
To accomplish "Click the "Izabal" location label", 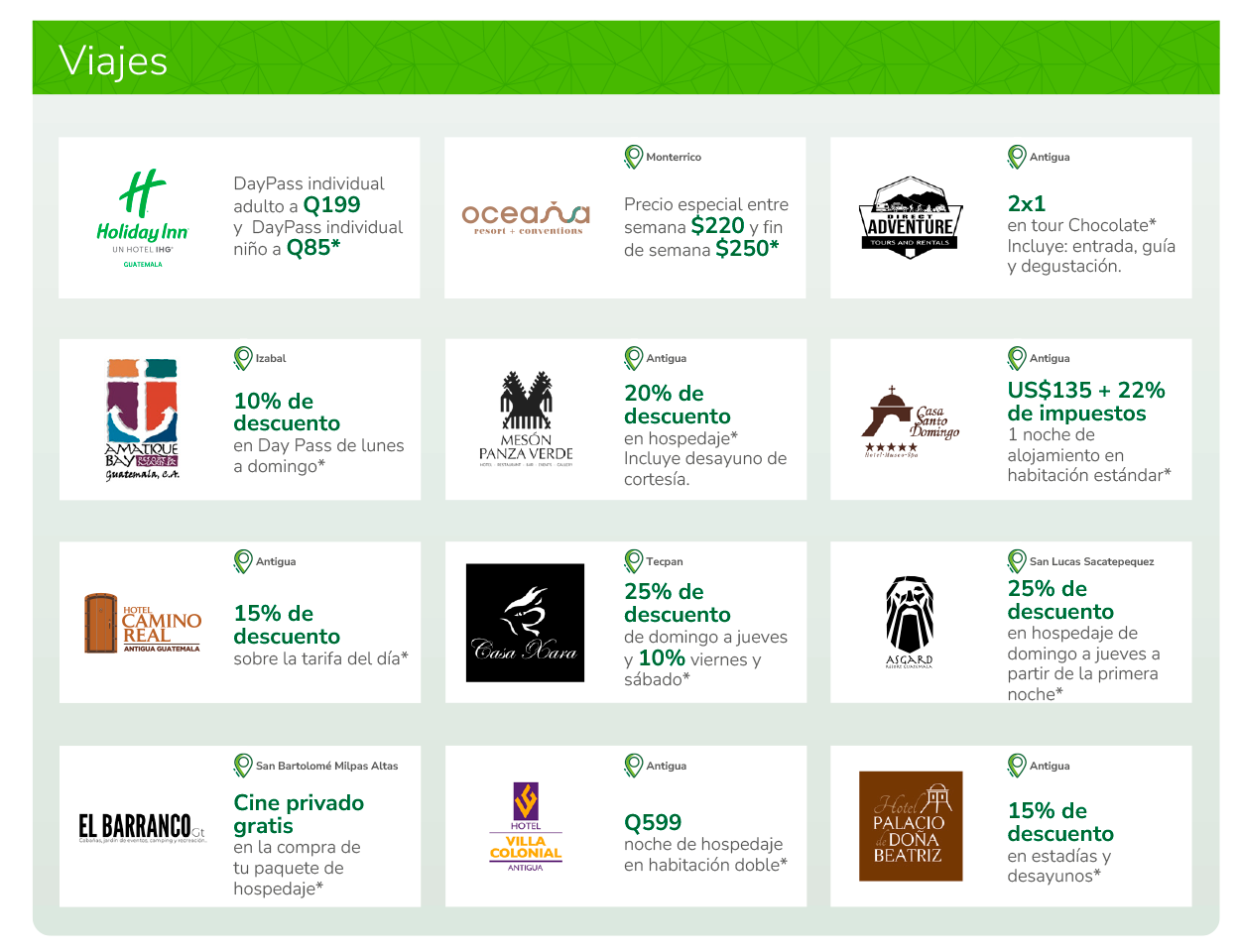I will [x=271, y=358].
